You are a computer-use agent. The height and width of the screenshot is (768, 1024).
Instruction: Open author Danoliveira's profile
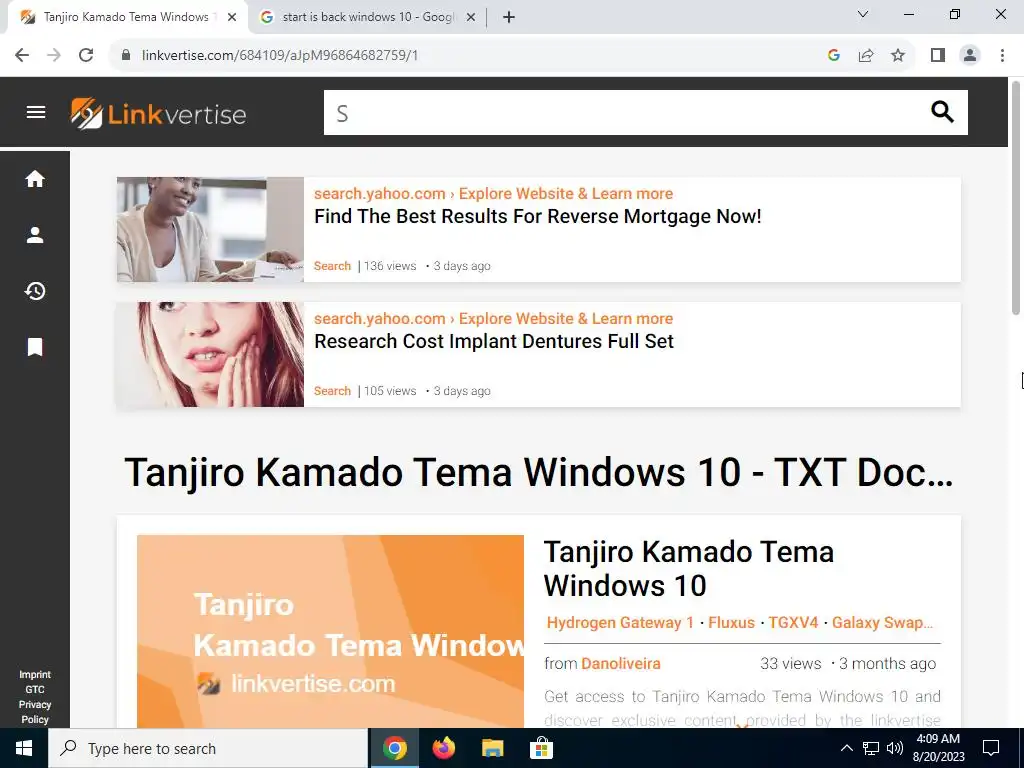[x=620, y=664]
